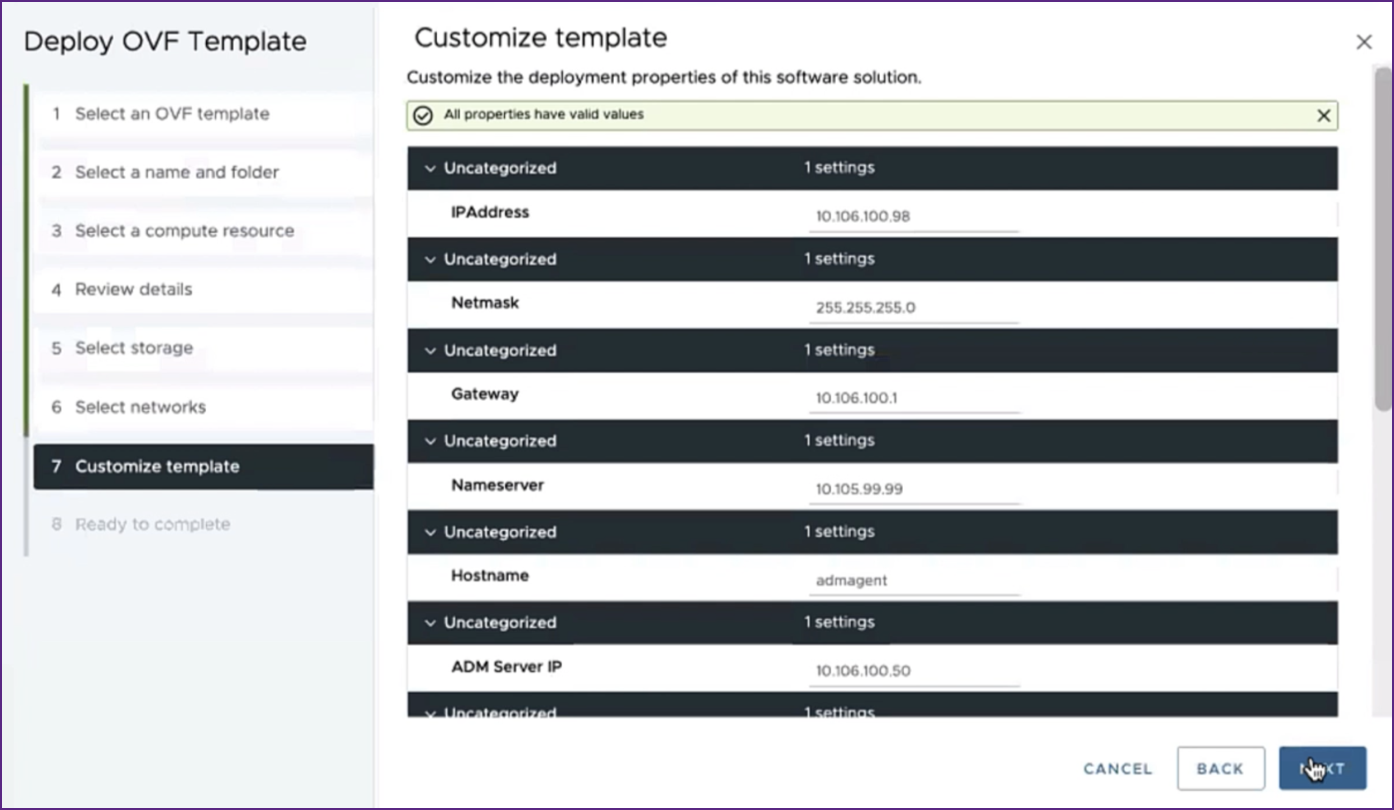Collapse the Uncategorized section above Gateway

click(431, 351)
